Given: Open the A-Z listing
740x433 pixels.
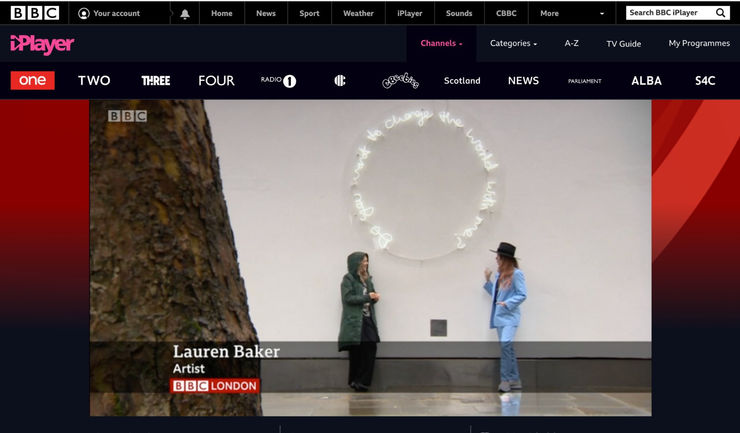Looking at the screenshot, I should (572, 43).
